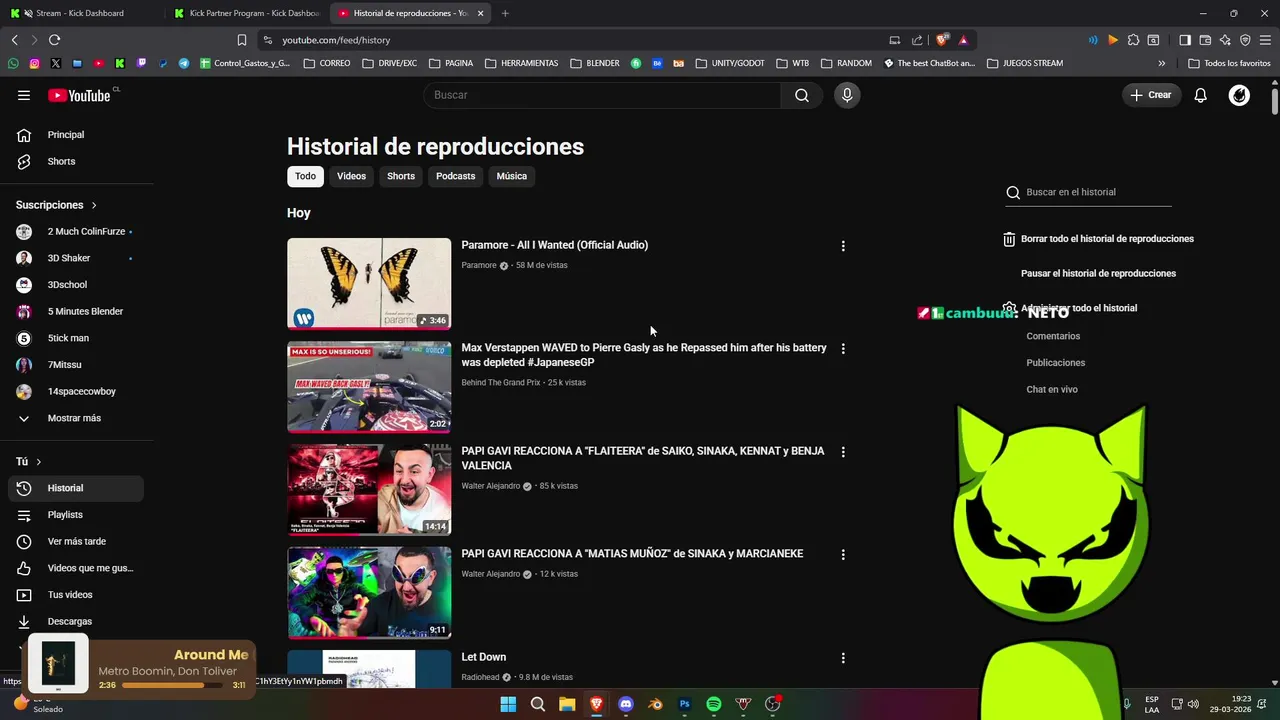Open options for Max Verstappen video

click(x=843, y=349)
